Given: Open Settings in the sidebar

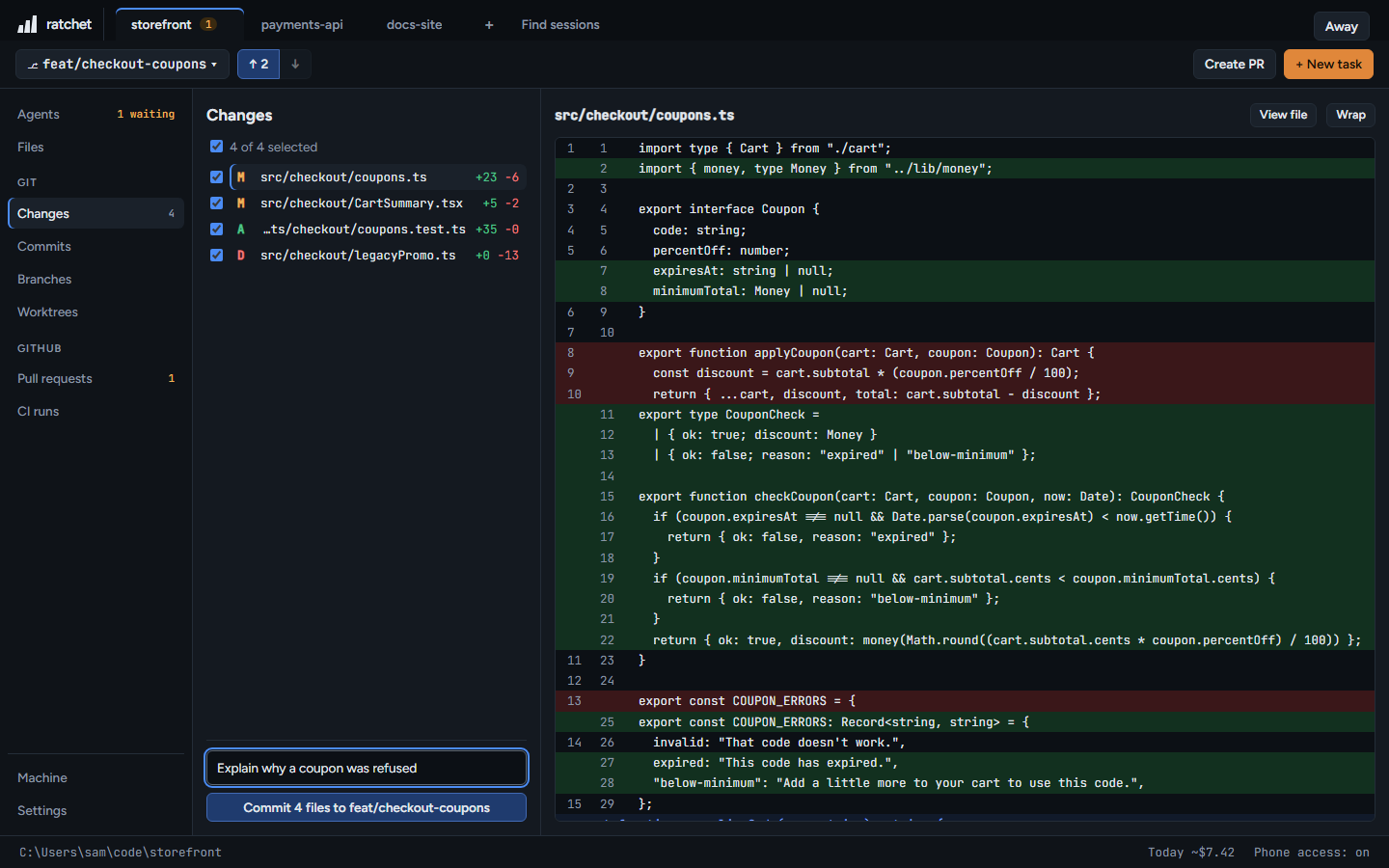Looking at the screenshot, I should coord(95,810).
